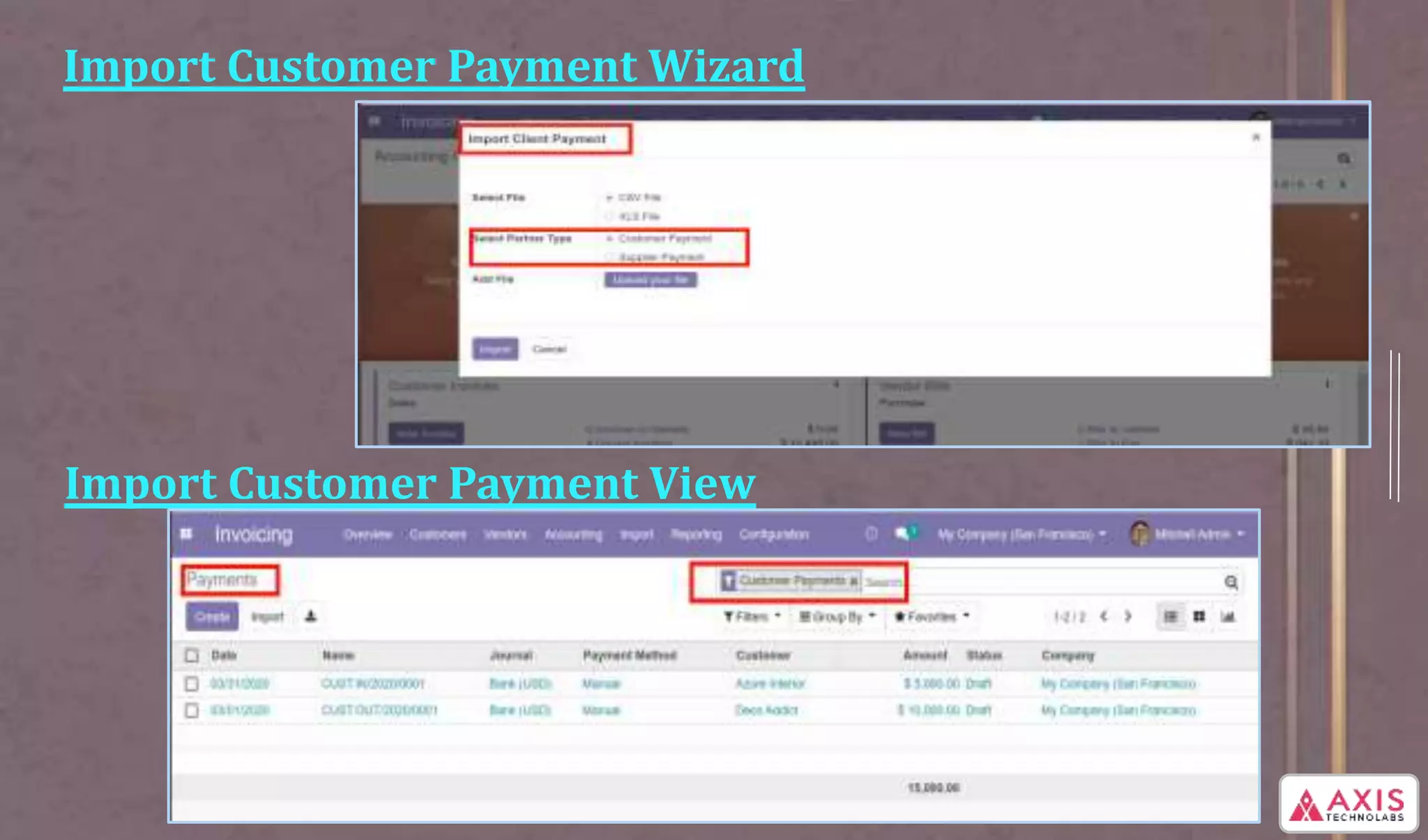Click the Azure Interior customer cell
Image resolution: width=1428 pixels, height=840 pixels.
770,684
